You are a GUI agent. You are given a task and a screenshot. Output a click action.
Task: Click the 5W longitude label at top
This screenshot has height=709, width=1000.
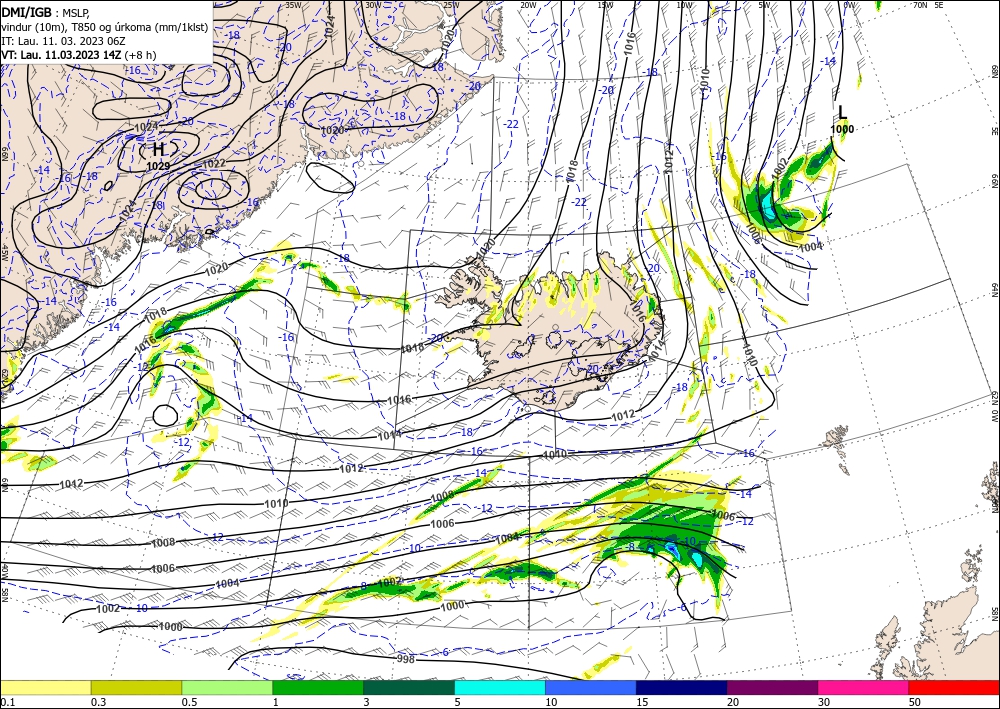tap(764, 5)
